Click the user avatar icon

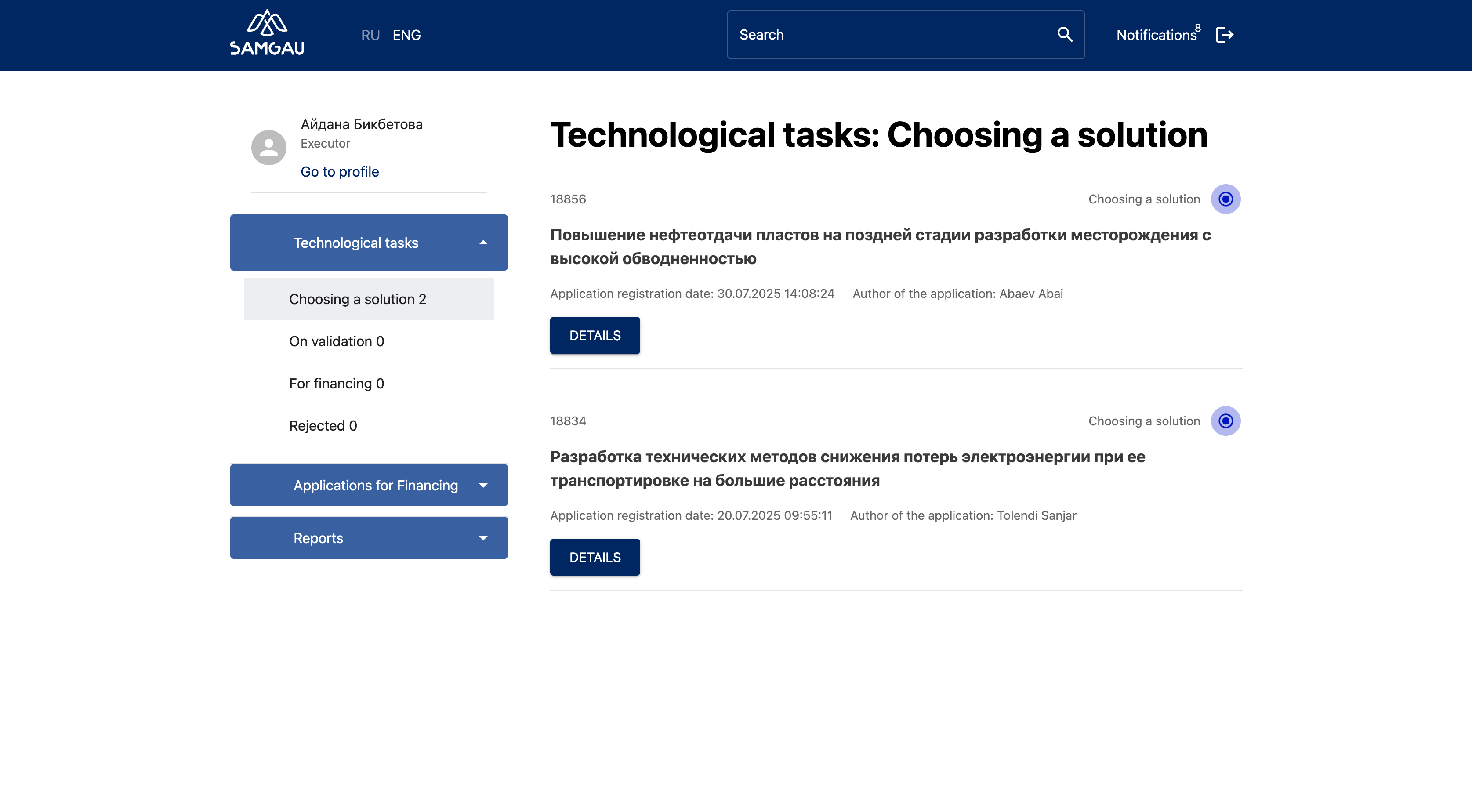click(x=268, y=148)
